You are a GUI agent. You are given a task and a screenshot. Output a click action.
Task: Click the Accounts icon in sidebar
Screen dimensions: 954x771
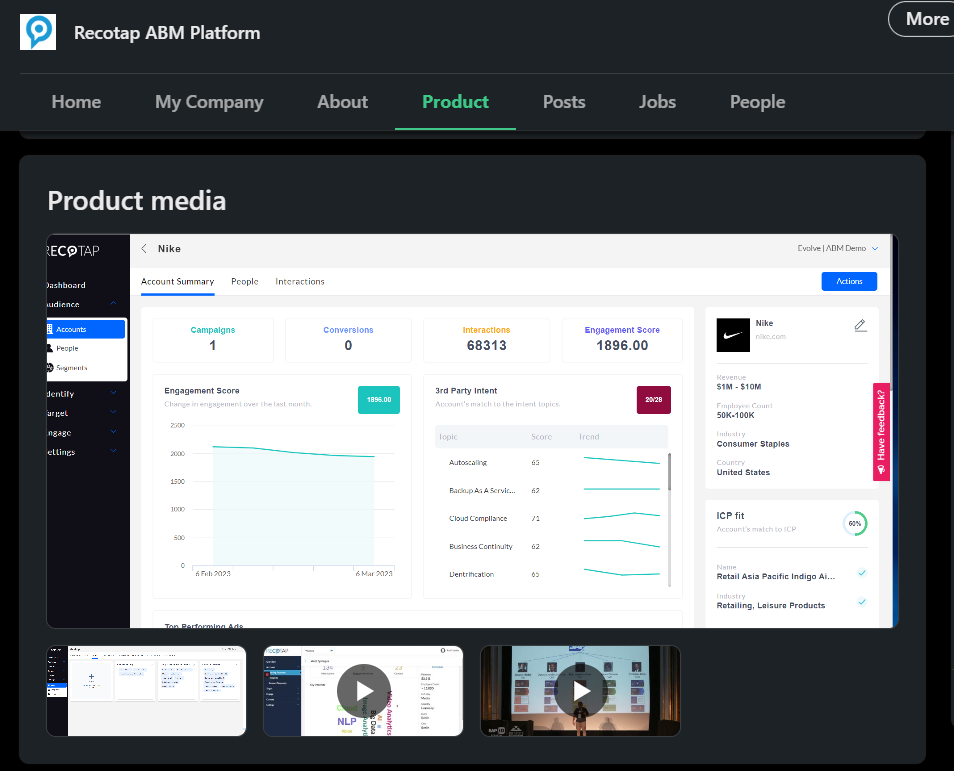click(x=50, y=329)
